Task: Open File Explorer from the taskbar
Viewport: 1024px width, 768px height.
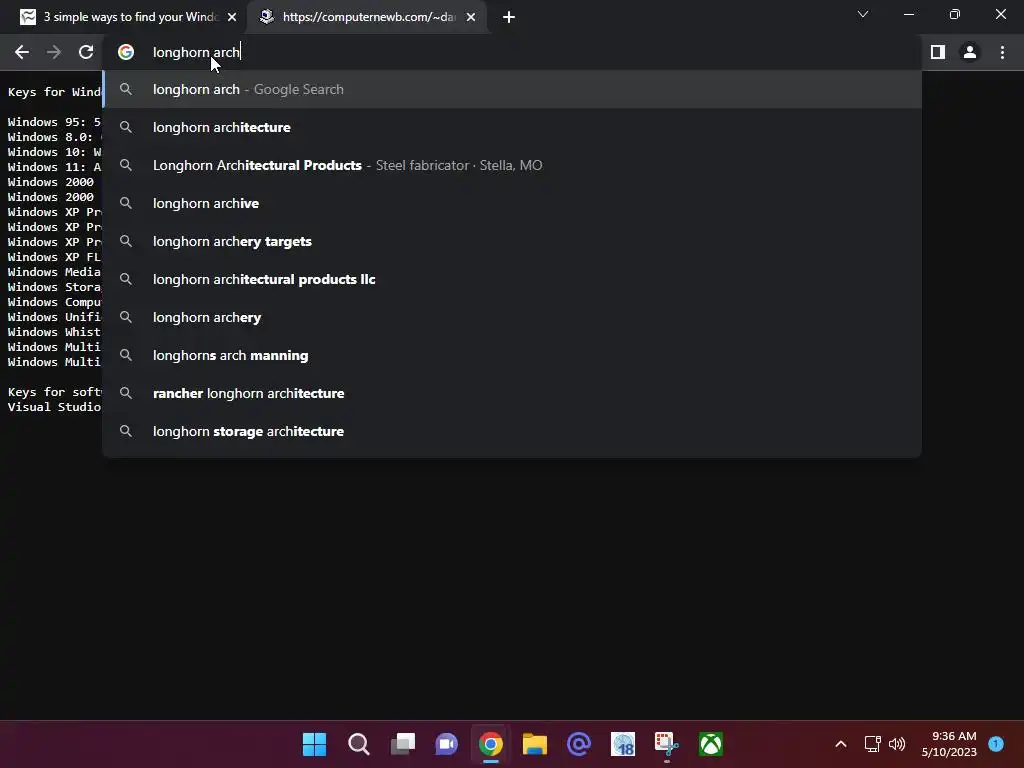Action: point(535,744)
